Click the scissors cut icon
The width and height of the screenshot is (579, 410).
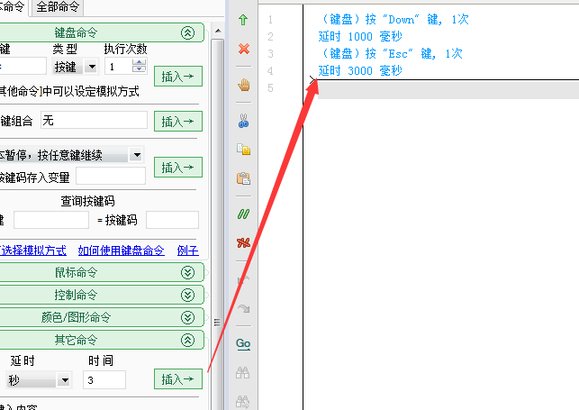(x=243, y=120)
